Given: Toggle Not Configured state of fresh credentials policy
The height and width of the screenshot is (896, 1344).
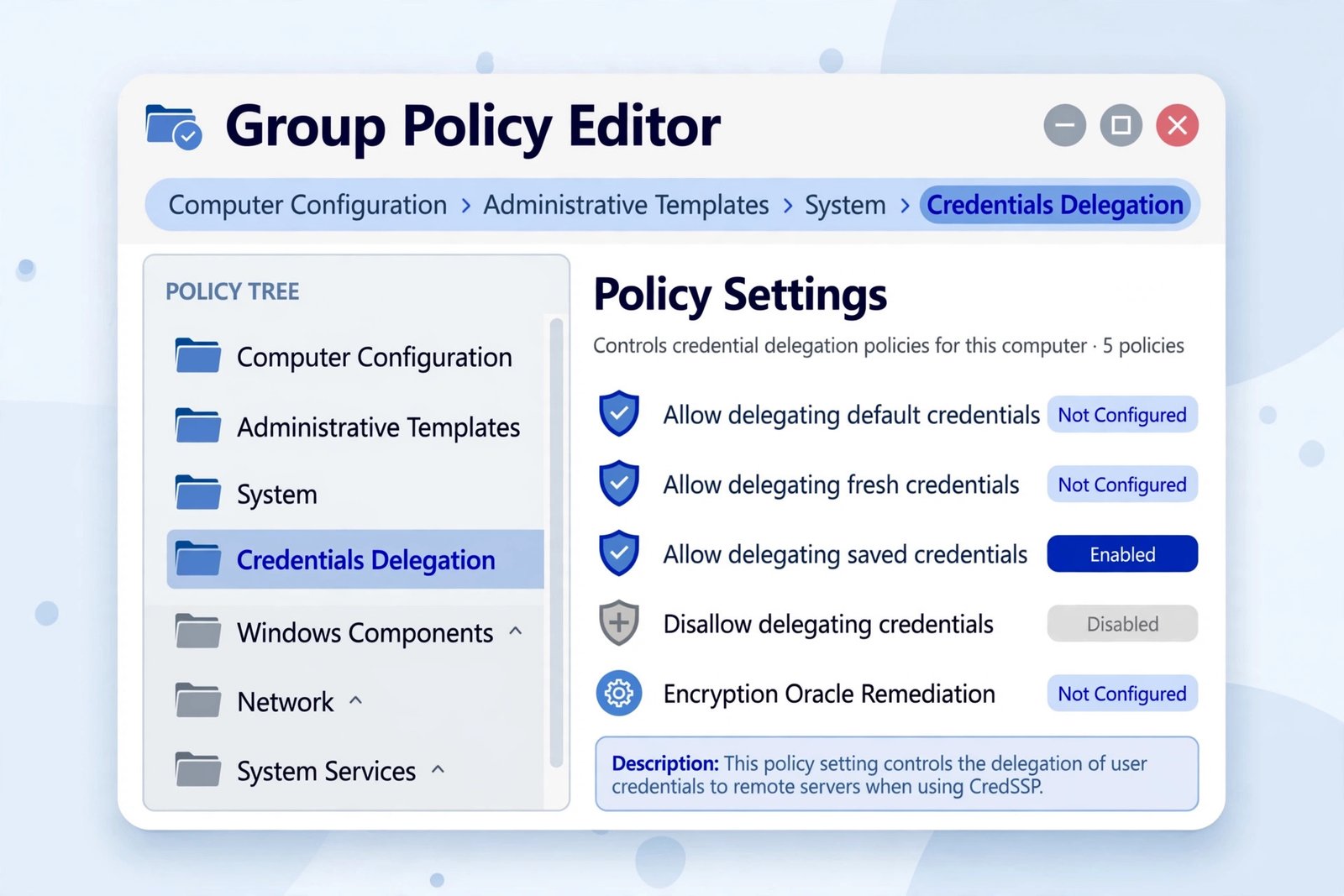Looking at the screenshot, I should click(1122, 485).
